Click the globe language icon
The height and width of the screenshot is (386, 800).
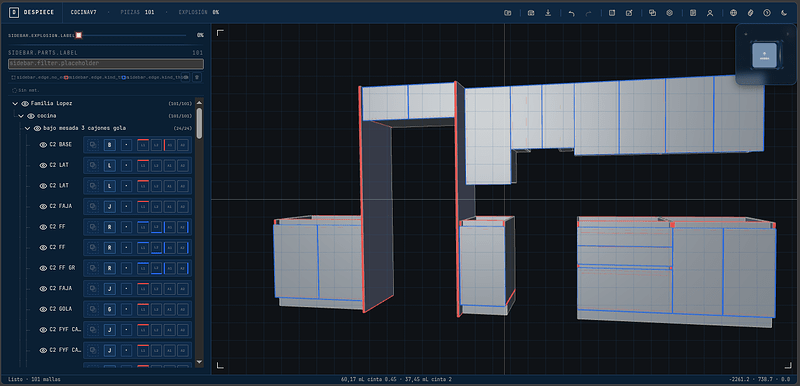[733, 13]
